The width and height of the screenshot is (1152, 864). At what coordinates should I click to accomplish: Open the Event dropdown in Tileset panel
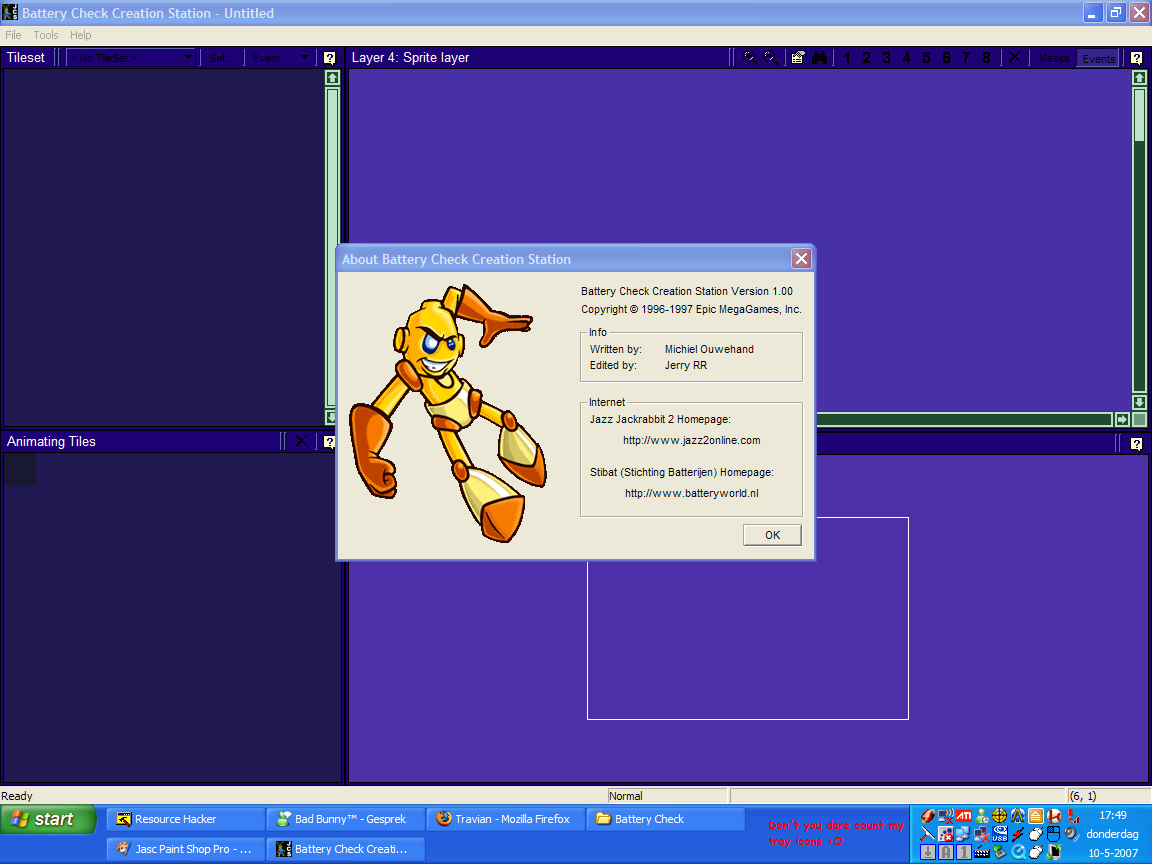(x=281, y=58)
